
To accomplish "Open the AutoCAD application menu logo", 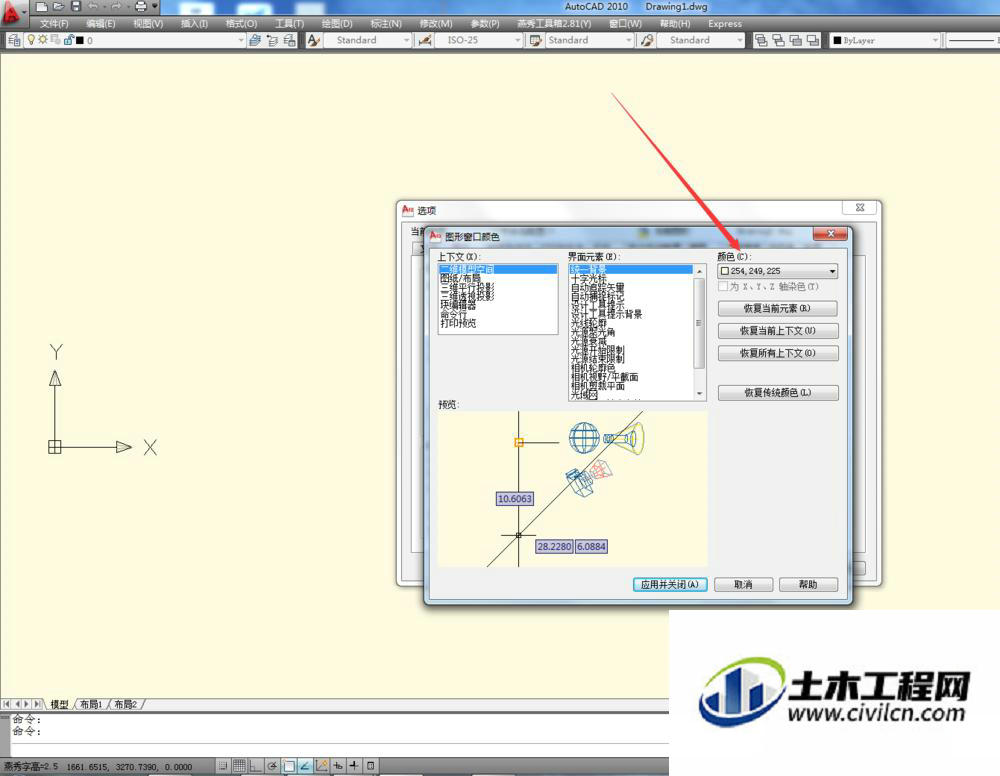I will coord(11,13).
